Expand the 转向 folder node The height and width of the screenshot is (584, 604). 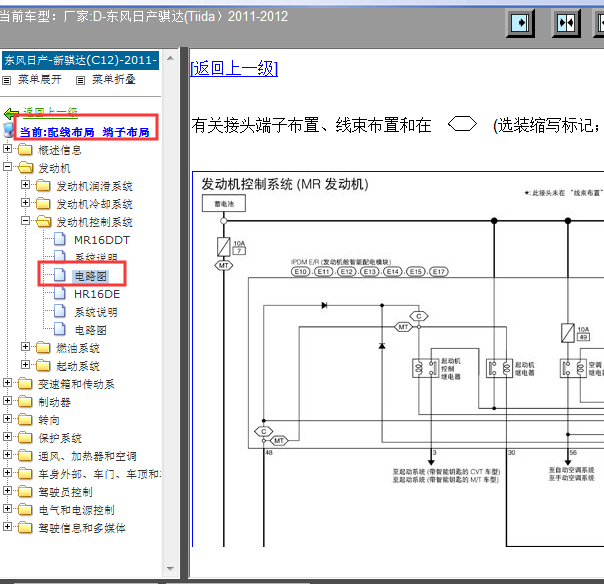pyautogui.click(x=7, y=418)
